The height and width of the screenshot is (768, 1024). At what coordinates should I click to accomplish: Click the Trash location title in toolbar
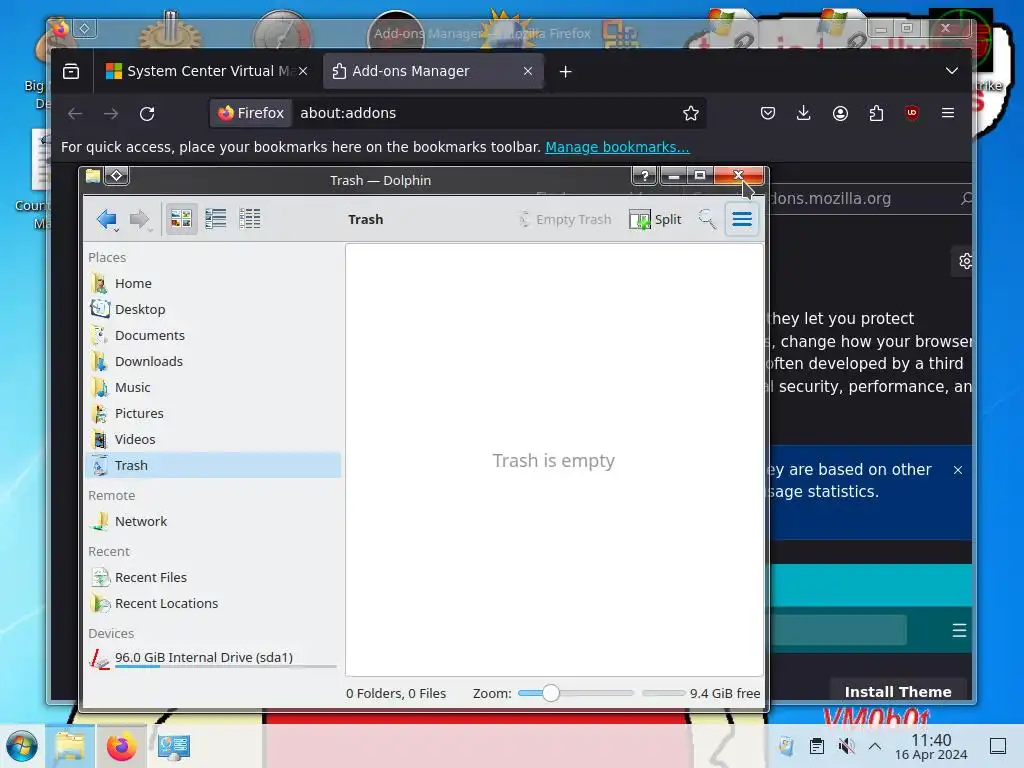click(x=366, y=219)
